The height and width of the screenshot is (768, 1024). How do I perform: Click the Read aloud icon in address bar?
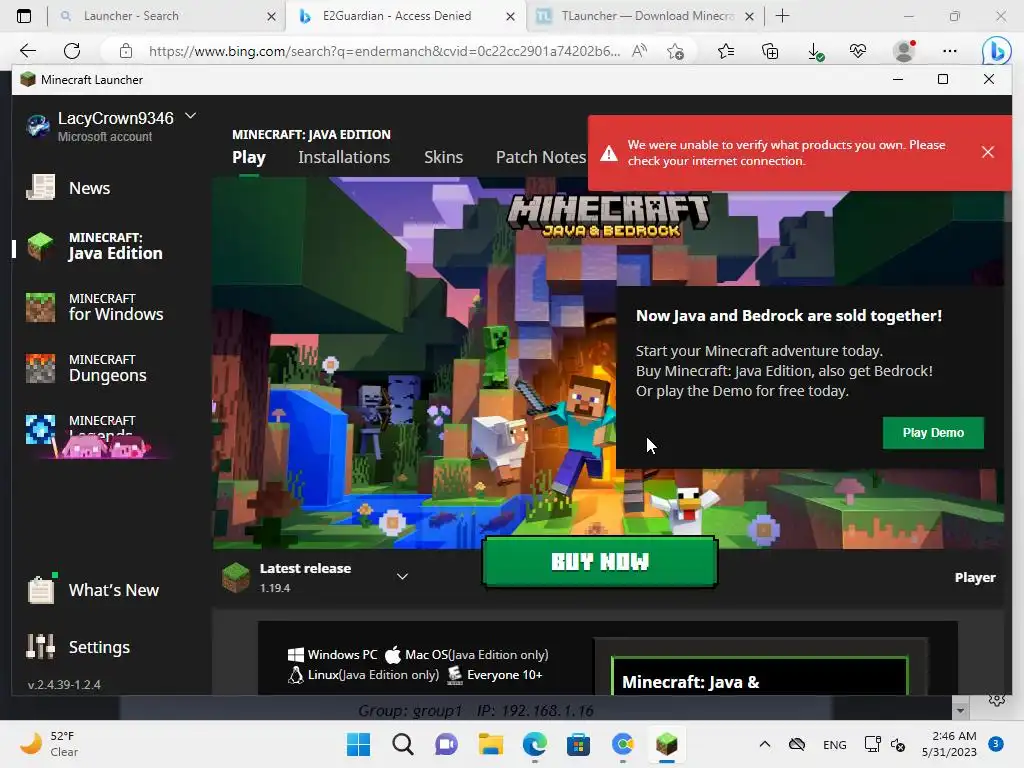coord(639,51)
